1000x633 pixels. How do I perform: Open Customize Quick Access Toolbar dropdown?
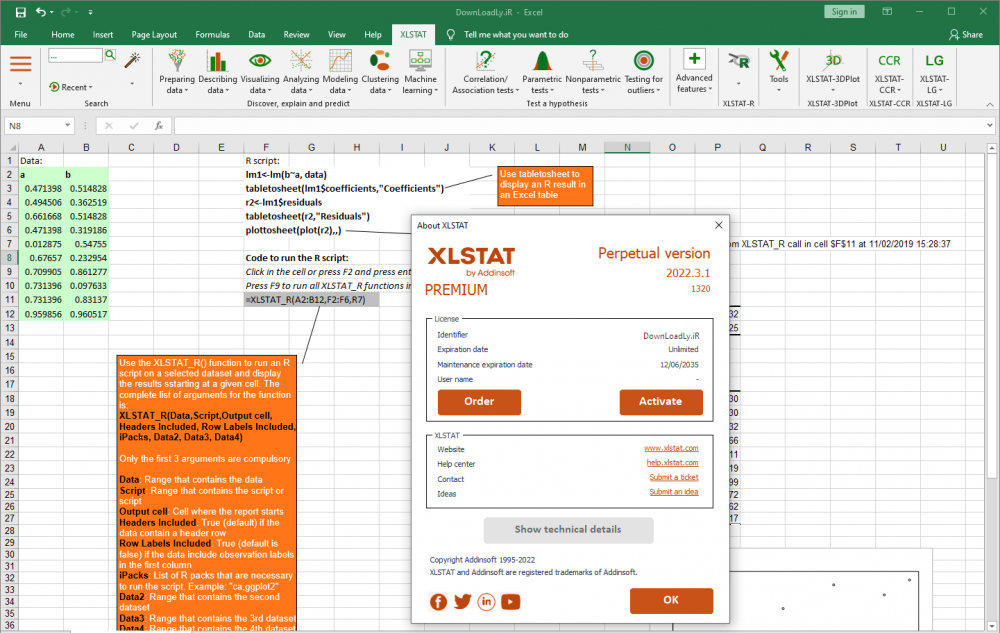click(x=90, y=12)
